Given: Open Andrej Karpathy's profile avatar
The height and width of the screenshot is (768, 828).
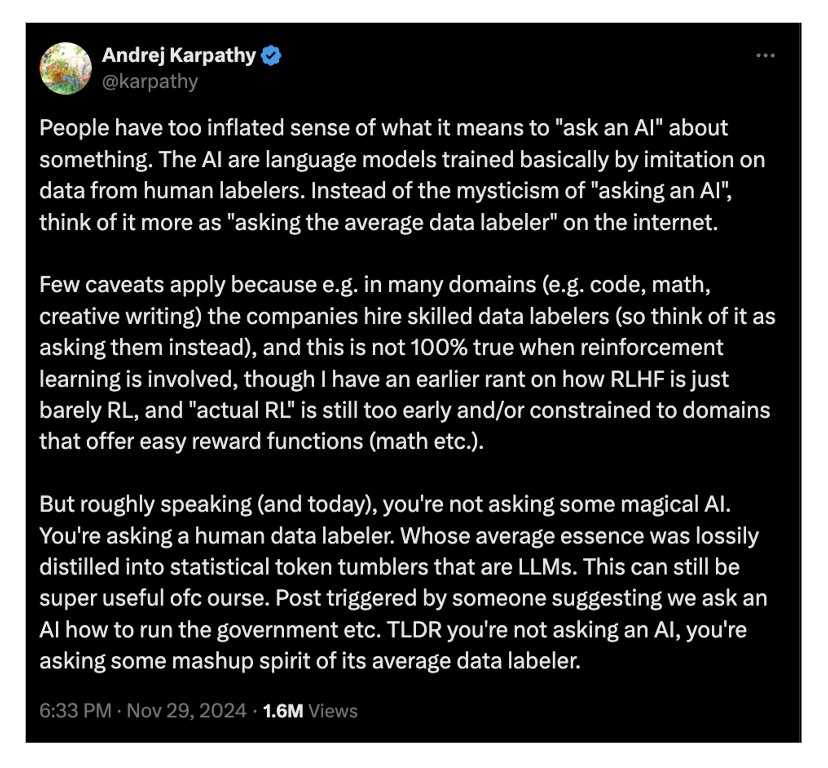Looking at the screenshot, I should point(66,69).
